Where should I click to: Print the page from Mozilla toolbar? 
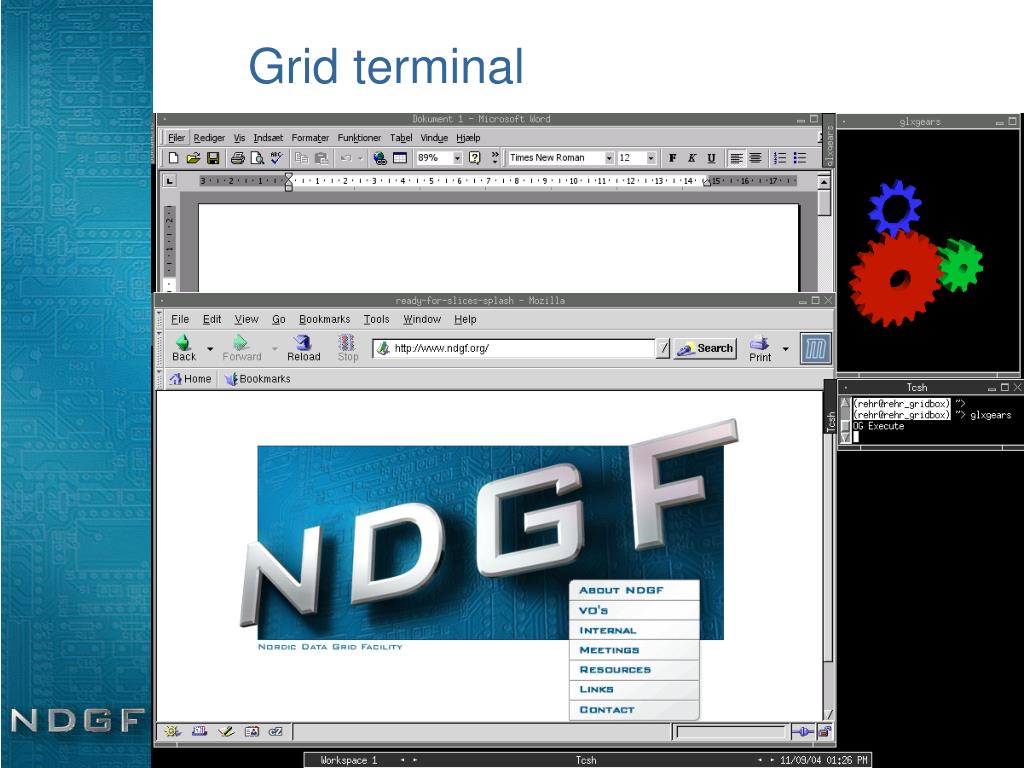(760, 349)
